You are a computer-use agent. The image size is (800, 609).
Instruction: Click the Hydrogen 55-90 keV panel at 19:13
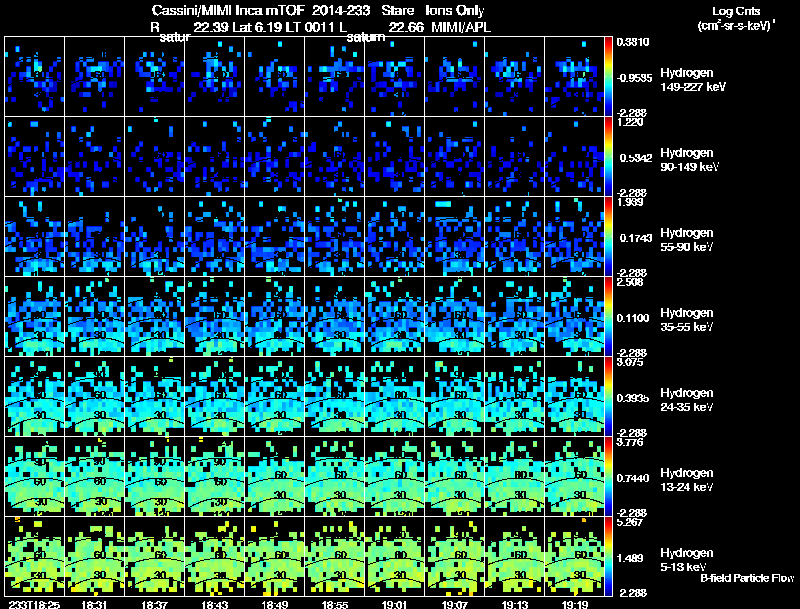(x=515, y=236)
